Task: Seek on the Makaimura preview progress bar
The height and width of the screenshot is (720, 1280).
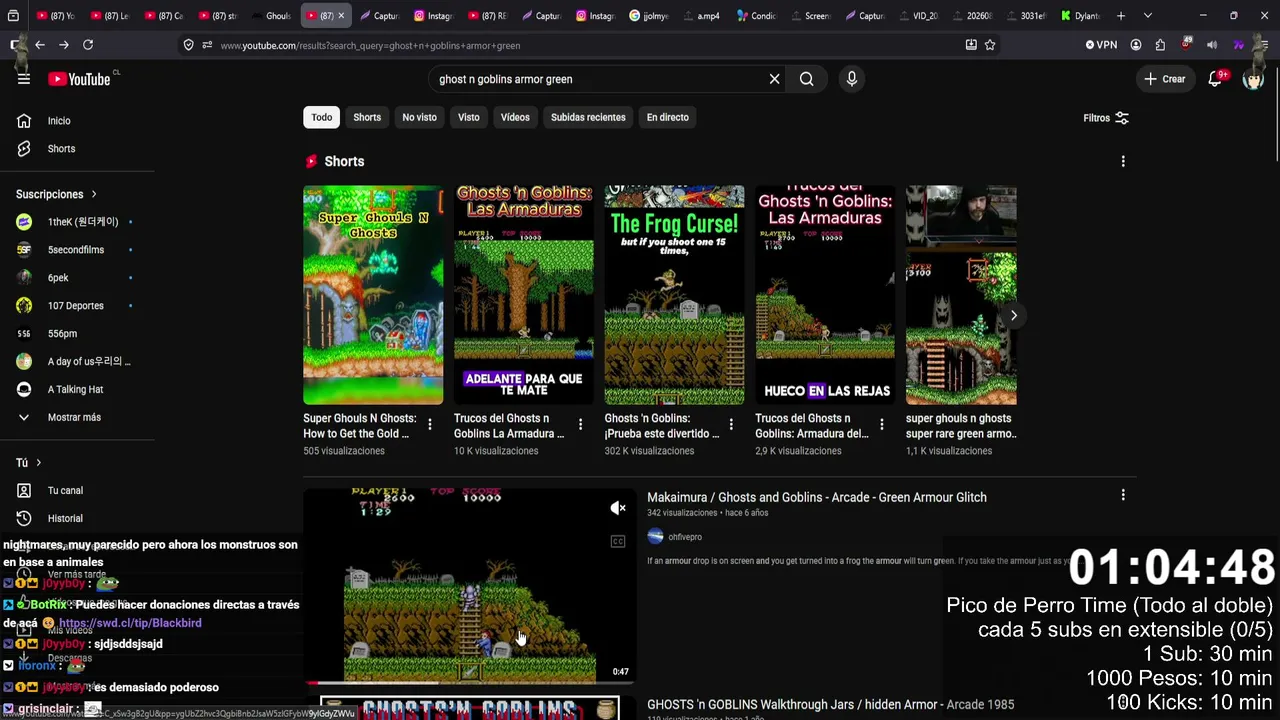Action: (470, 683)
